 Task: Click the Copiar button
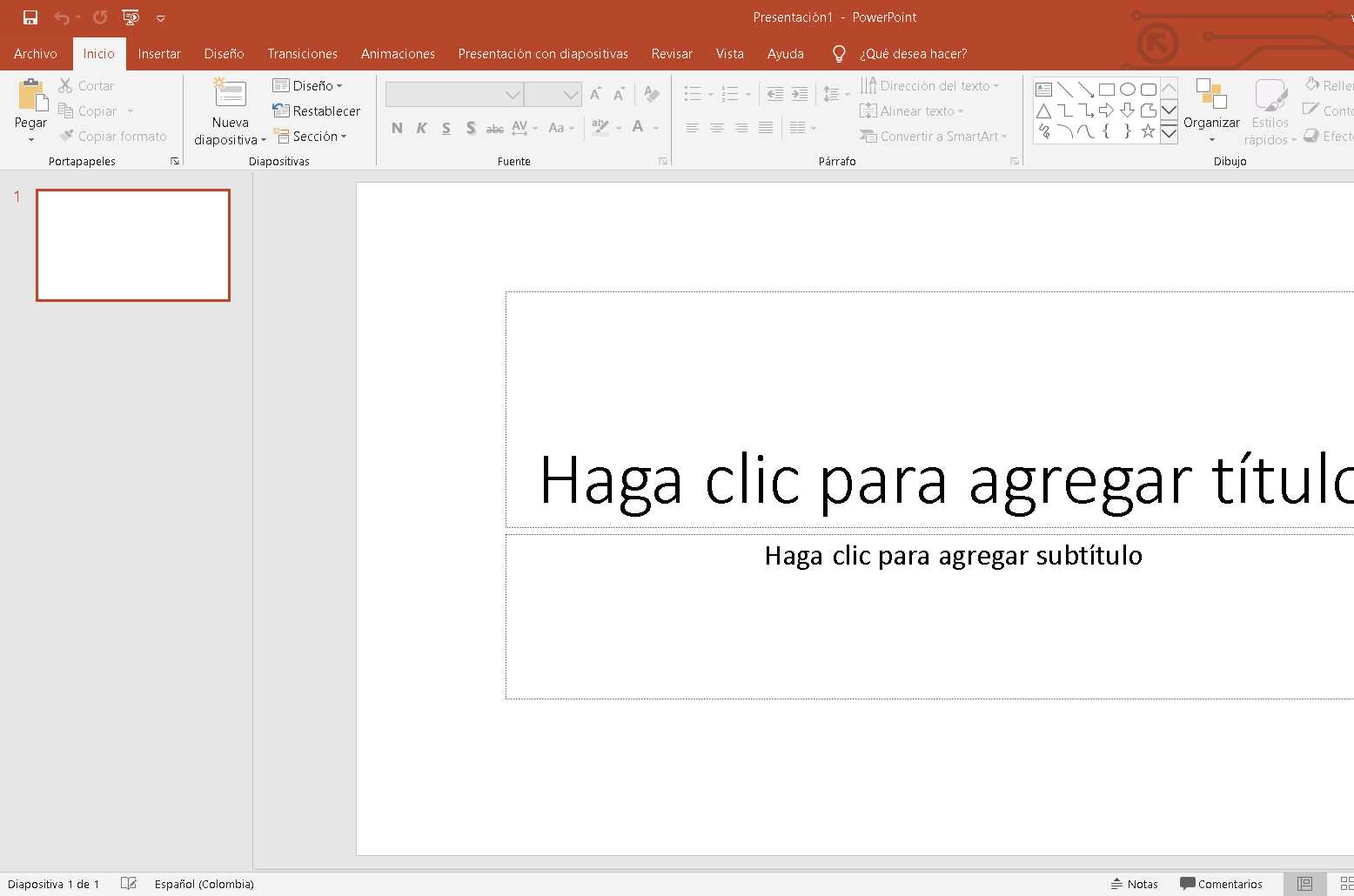88,110
